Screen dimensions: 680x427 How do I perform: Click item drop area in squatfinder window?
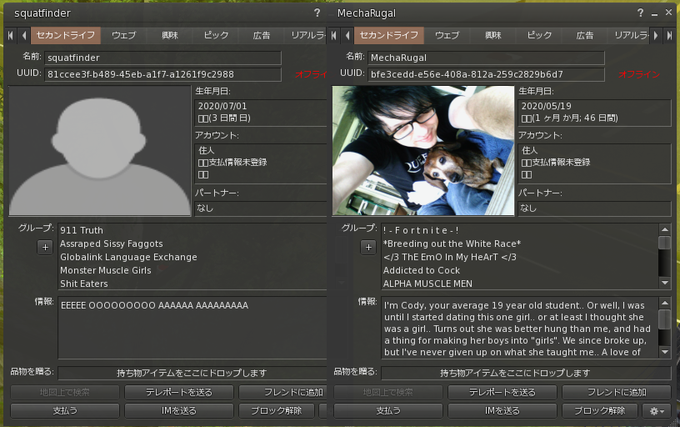192,373
